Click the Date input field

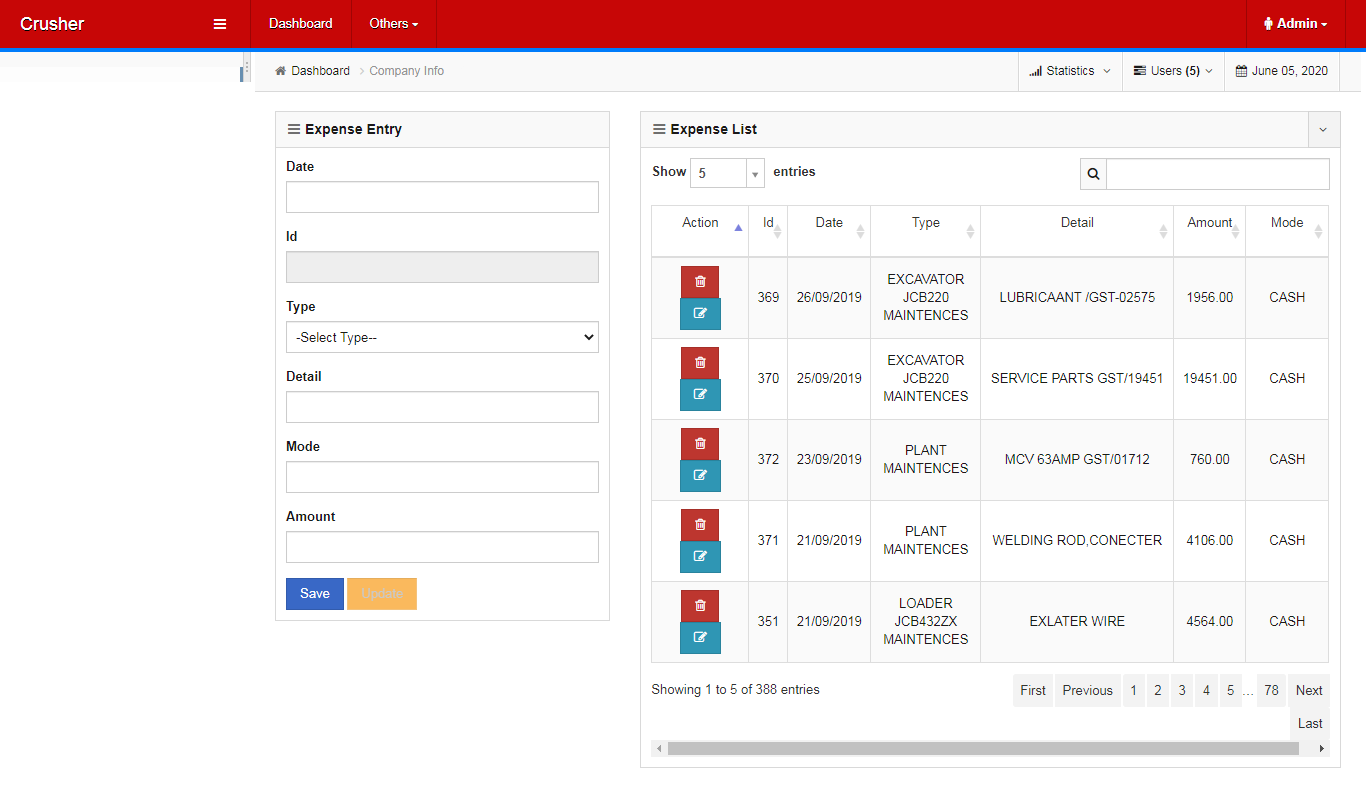coord(442,197)
